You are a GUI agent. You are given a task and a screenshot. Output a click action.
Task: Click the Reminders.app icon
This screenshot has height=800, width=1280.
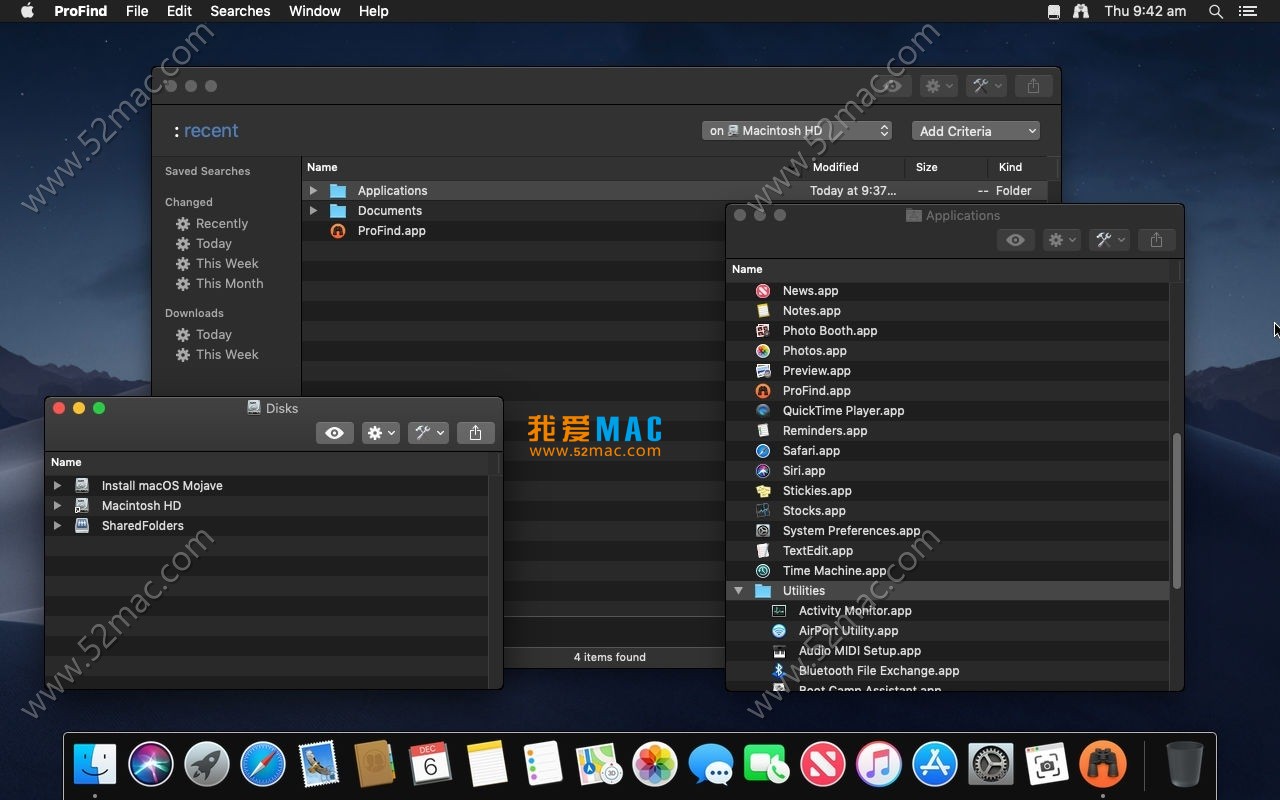(x=763, y=430)
